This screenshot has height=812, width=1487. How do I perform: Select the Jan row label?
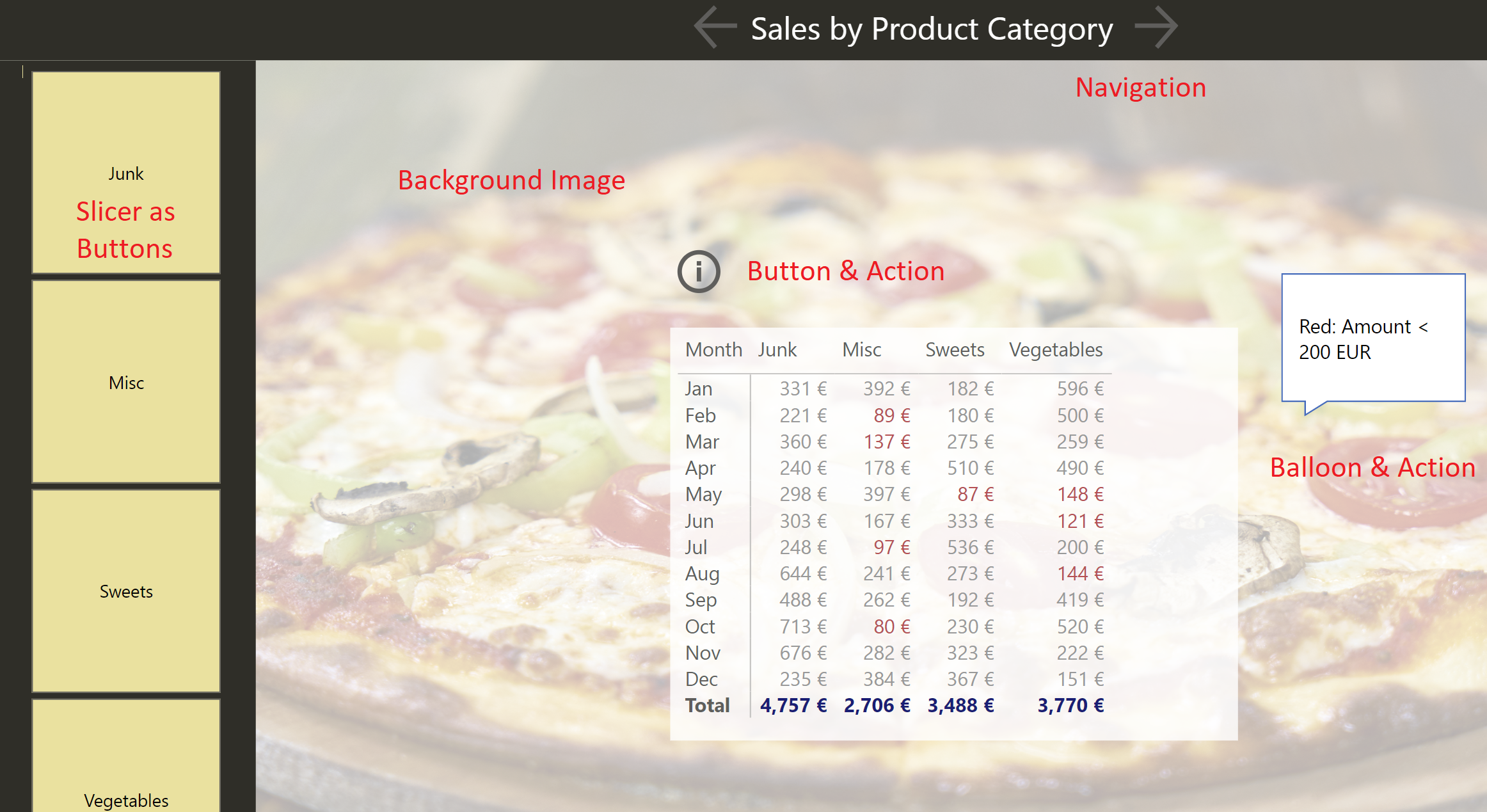[x=698, y=389]
